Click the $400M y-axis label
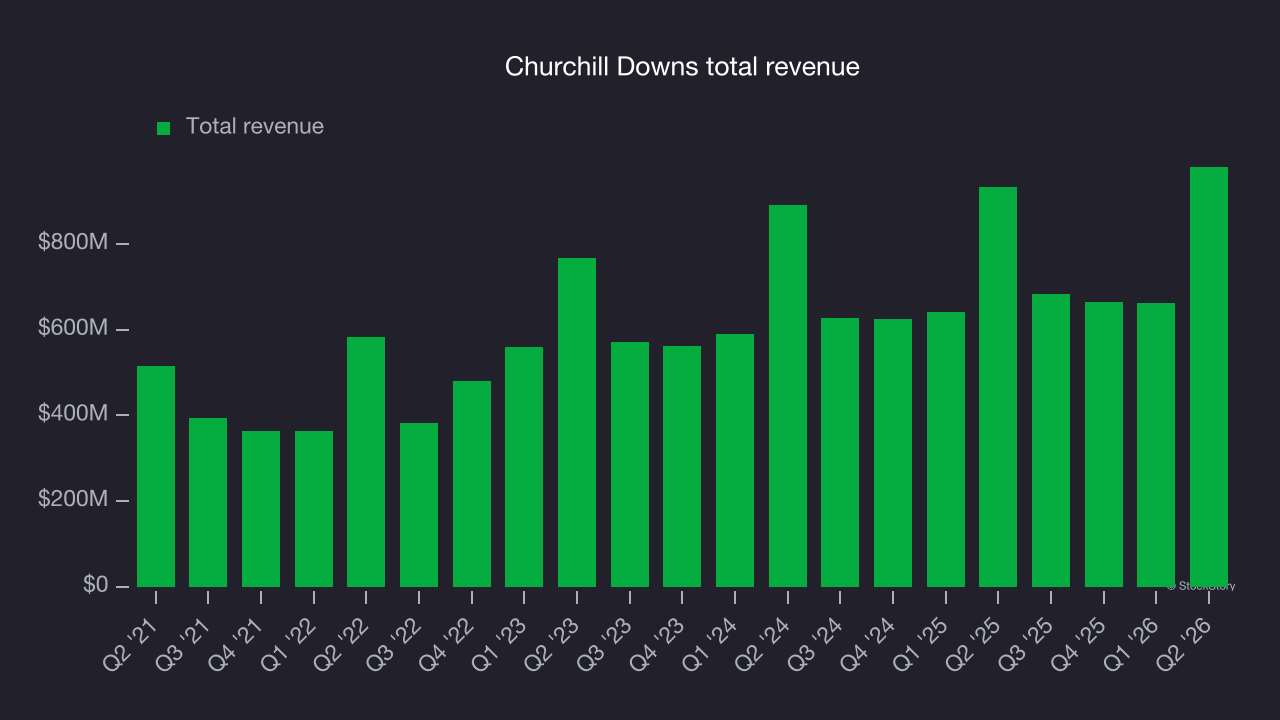Image resolution: width=1280 pixels, height=720 pixels. pos(73,414)
